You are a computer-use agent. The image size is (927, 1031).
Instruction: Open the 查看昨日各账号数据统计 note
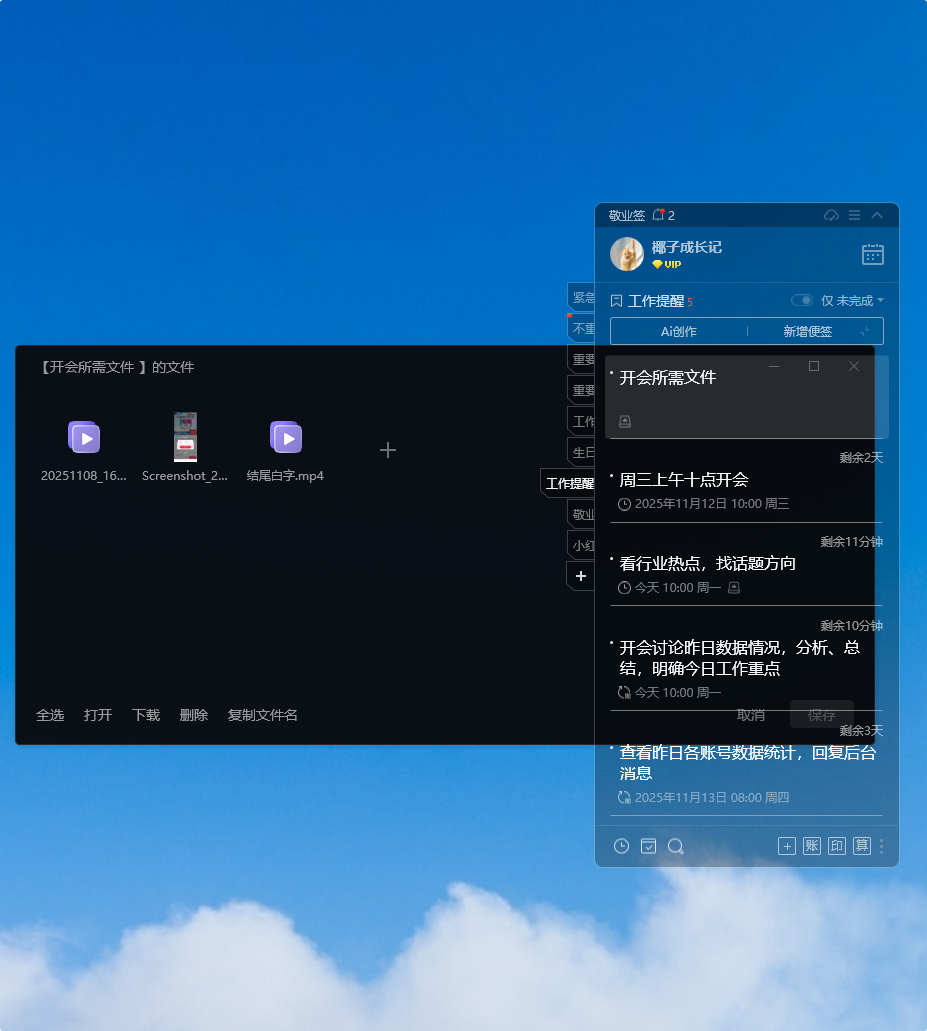coord(748,763)
